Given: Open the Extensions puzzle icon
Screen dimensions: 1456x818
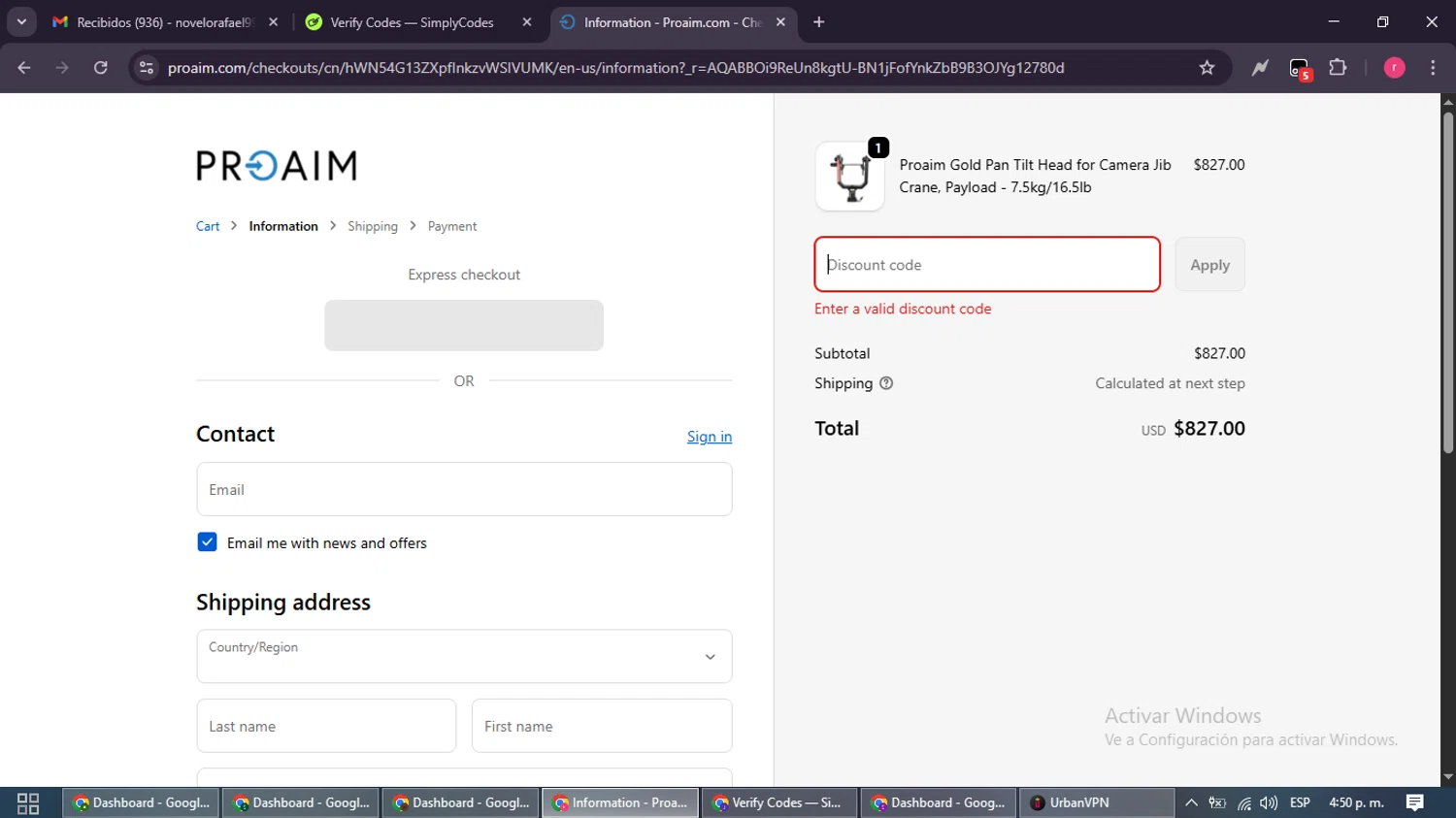Looking at the screenshot, I should pos(1338,68).
